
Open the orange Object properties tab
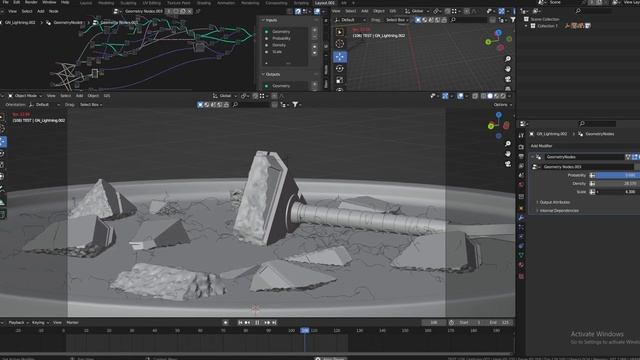point(521,208)
